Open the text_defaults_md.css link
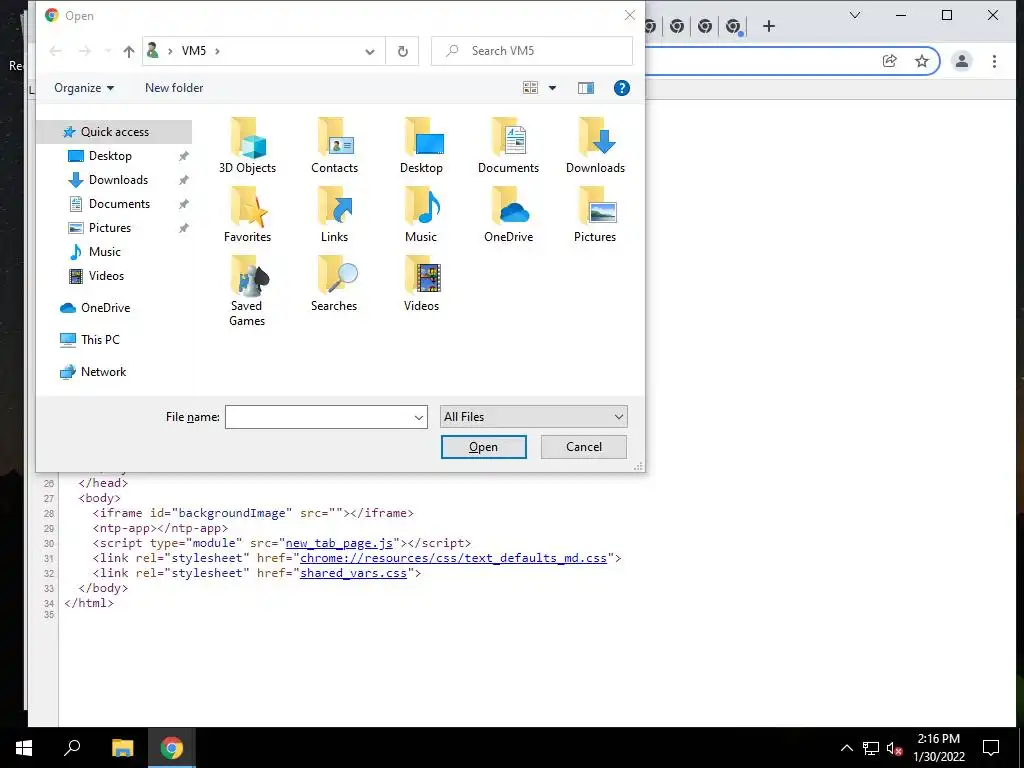 pyautogui.click(x=453, y=558)
